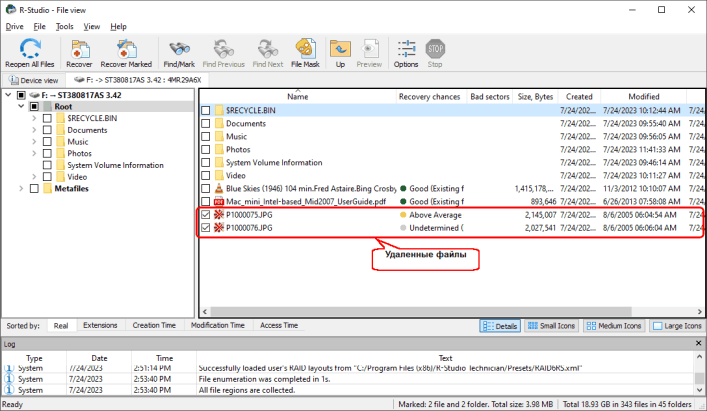Screen dimensions: 707x411
Task: Collapse the F: ST380817AS drive node
Action: pyautogui.click(x=8, y=95)
